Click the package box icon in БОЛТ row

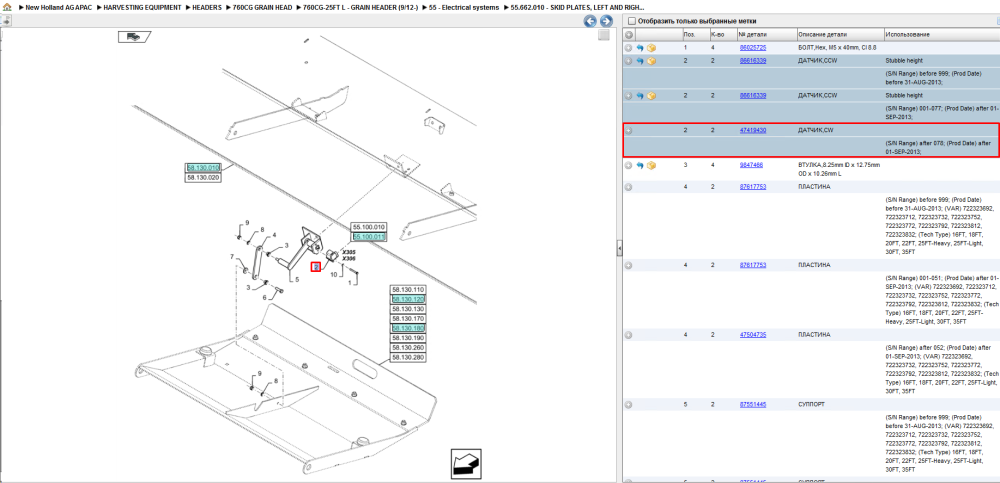(x=651, y=48)
